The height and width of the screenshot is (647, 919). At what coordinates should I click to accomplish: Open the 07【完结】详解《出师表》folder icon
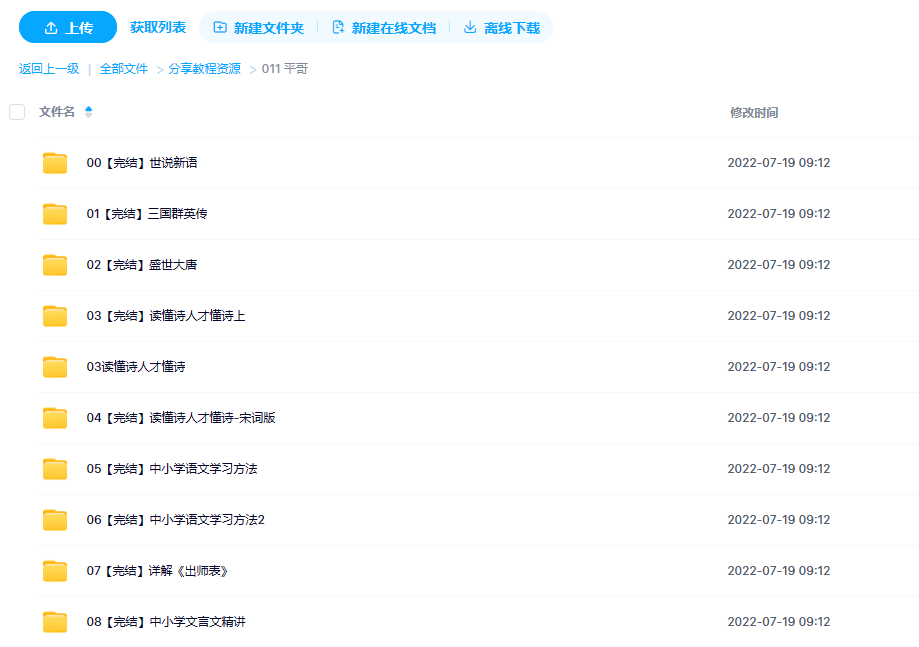(x=54, y=570)
